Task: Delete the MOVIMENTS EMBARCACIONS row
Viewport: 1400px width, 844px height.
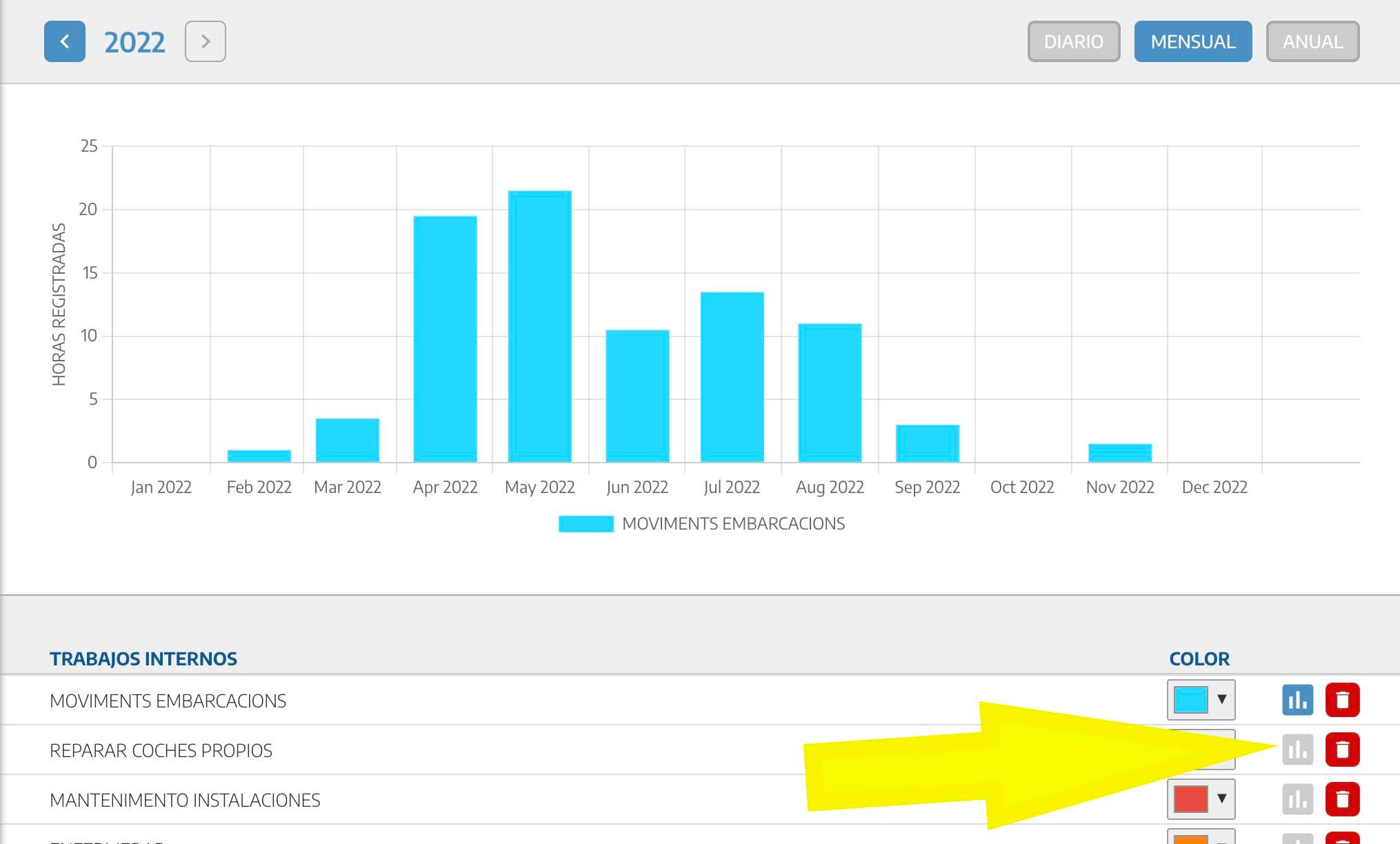Action: pyautogui.click(x=1342, y=700)
